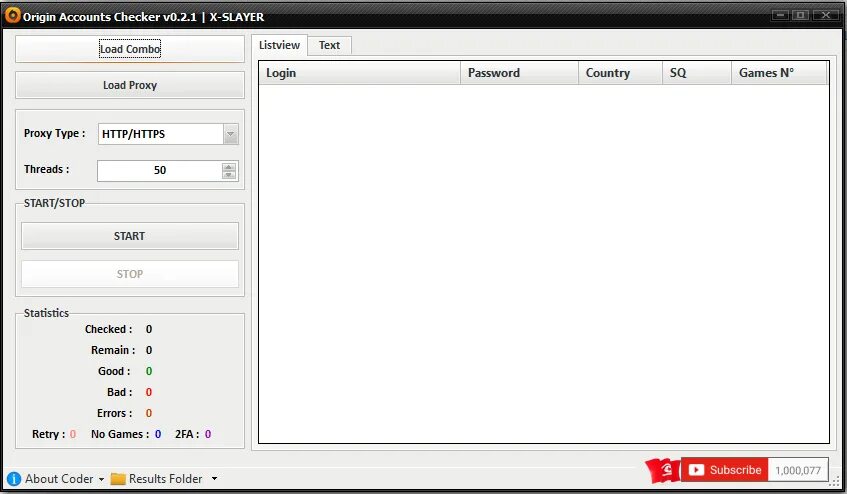847x494 pixels.
Task: Click the STOP button
Action: pos(130,274)
